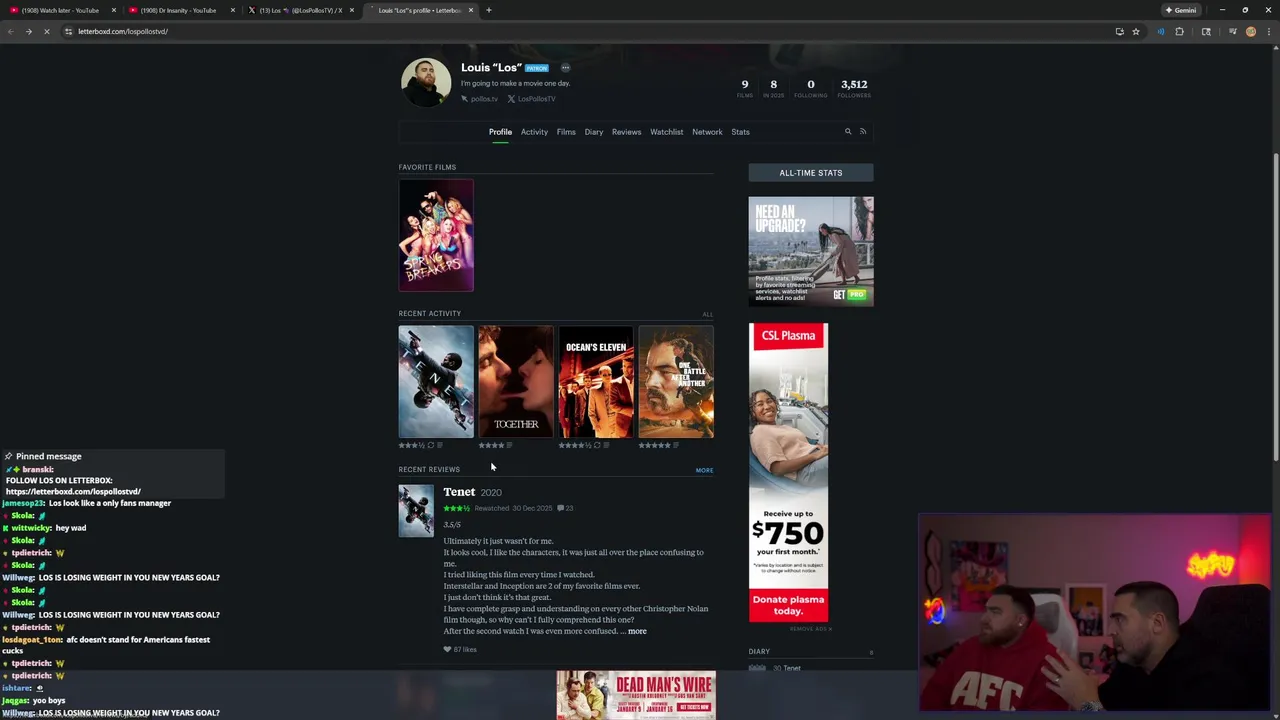The height and width of the screenshot is (720, 1280).
Task: Expand the Tenet review with 'more'
Action: click(637, 631)
